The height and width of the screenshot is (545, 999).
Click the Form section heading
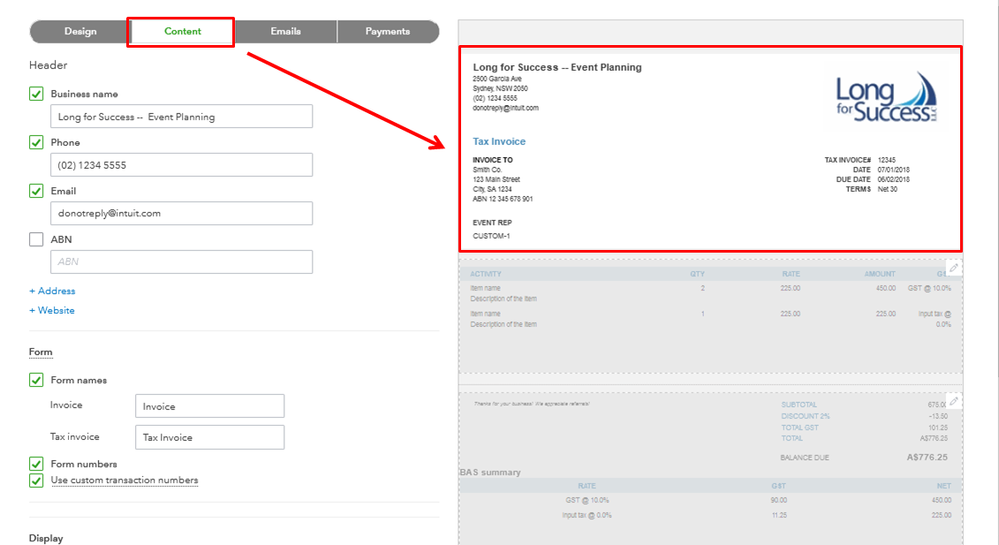click(41, 352)
